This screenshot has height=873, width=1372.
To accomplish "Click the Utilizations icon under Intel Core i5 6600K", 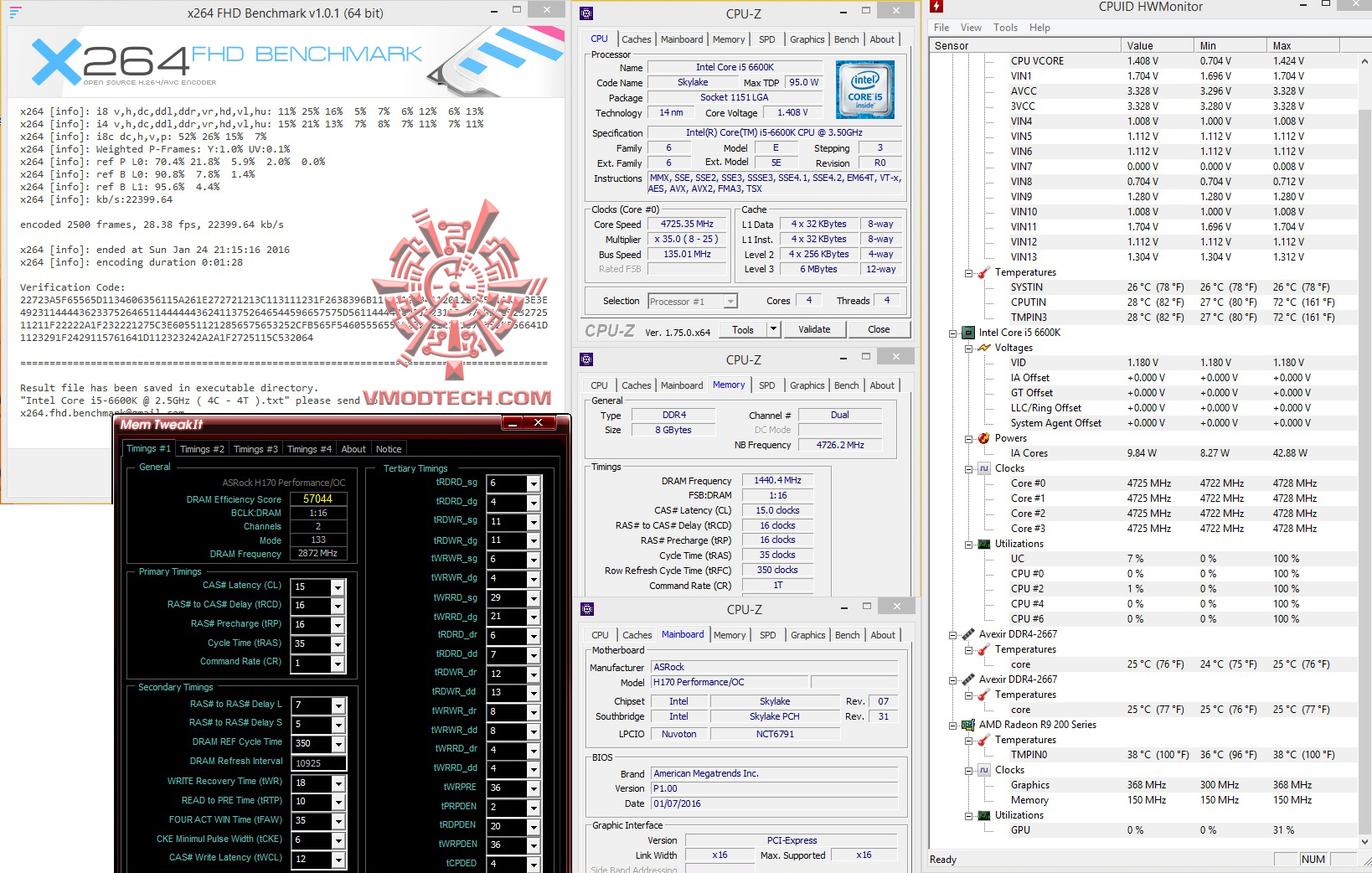I will (984, 544).
